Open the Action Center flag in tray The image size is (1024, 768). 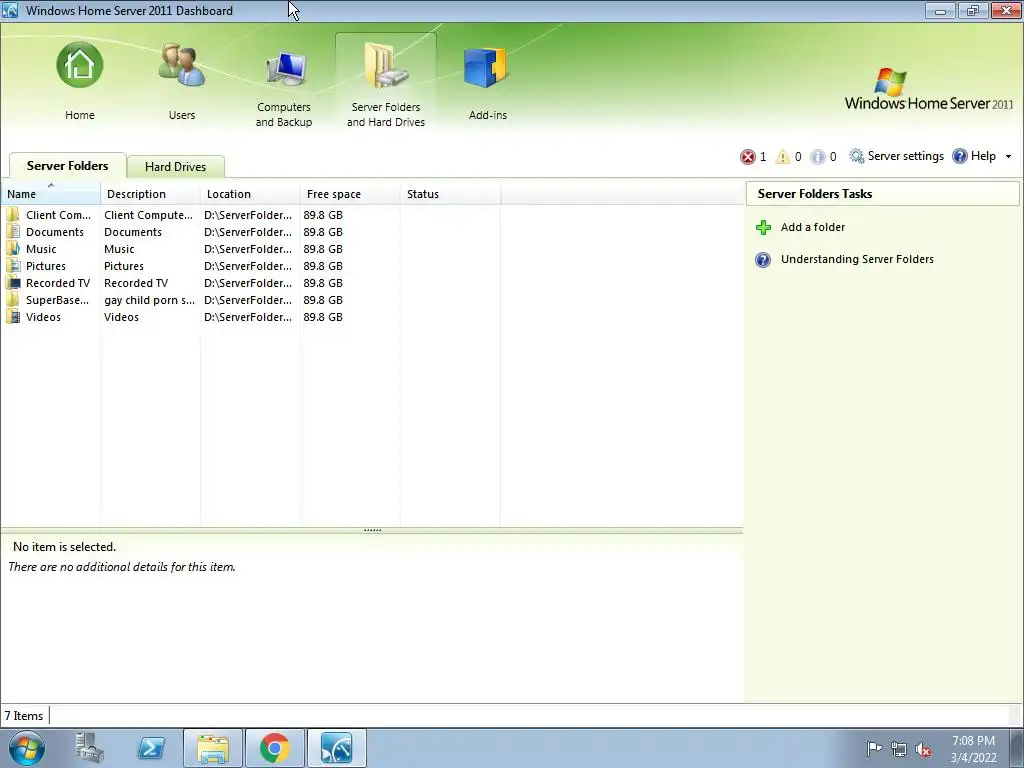point(874,748)
